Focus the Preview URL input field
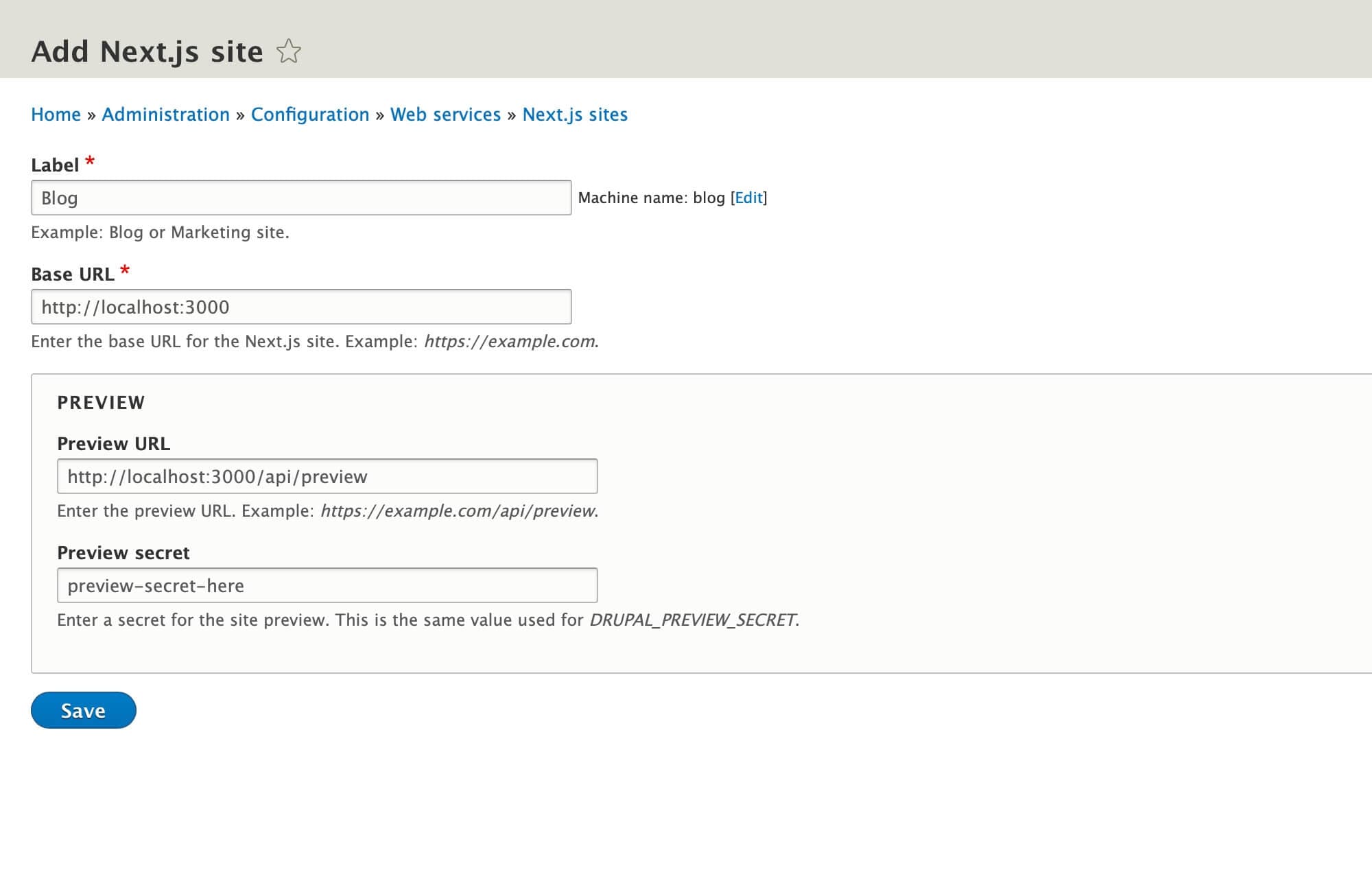 pyautogui.click(x=327, y=476)
